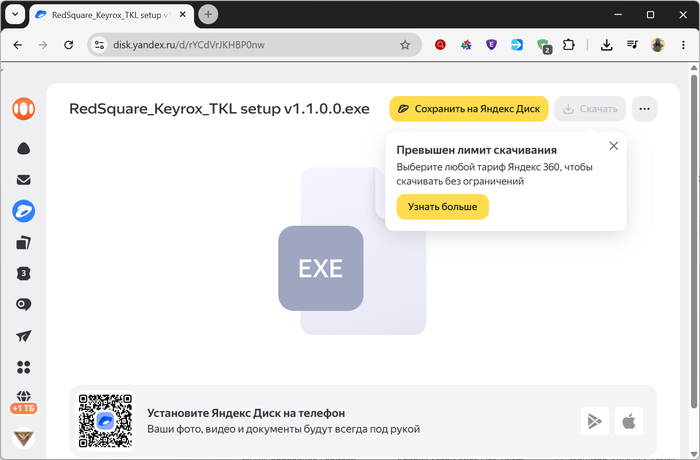Open the stacked documents sidebar icon
Screen dimensions: 700x460
pyautogui.click(x=24, y=243)
